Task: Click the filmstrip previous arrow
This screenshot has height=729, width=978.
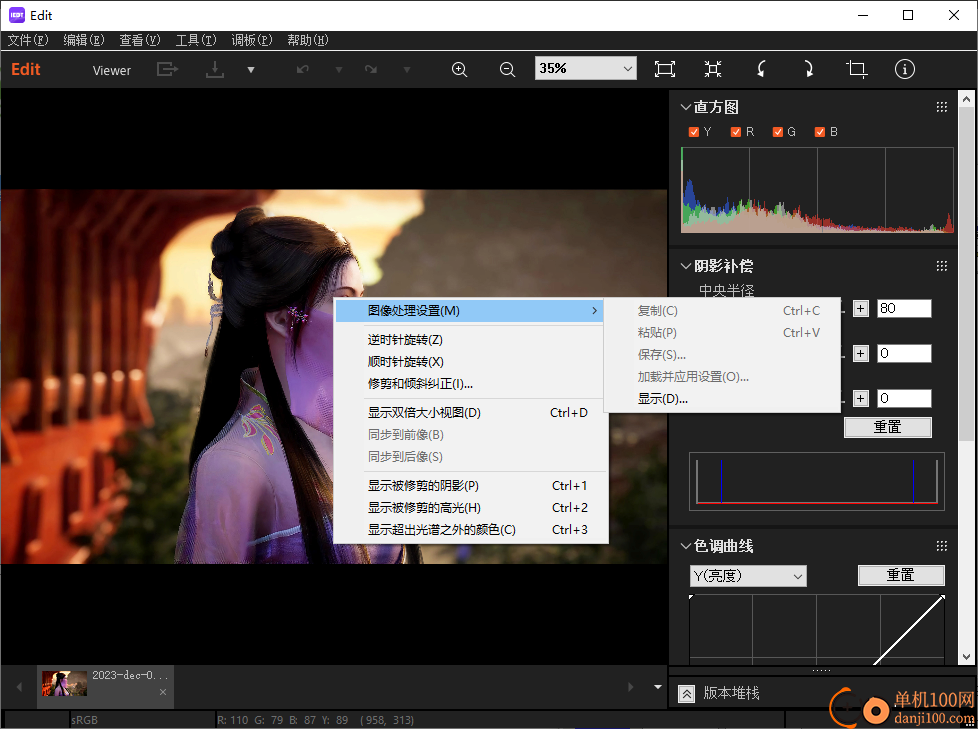Action: pyautogui.click(x=19, y=687)
